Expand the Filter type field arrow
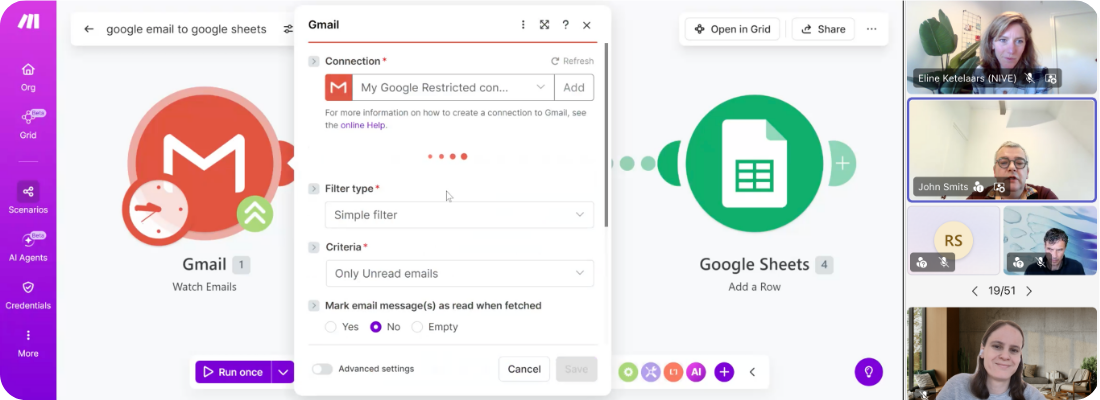The image size is (1100, 400). [x=314, y=189]
